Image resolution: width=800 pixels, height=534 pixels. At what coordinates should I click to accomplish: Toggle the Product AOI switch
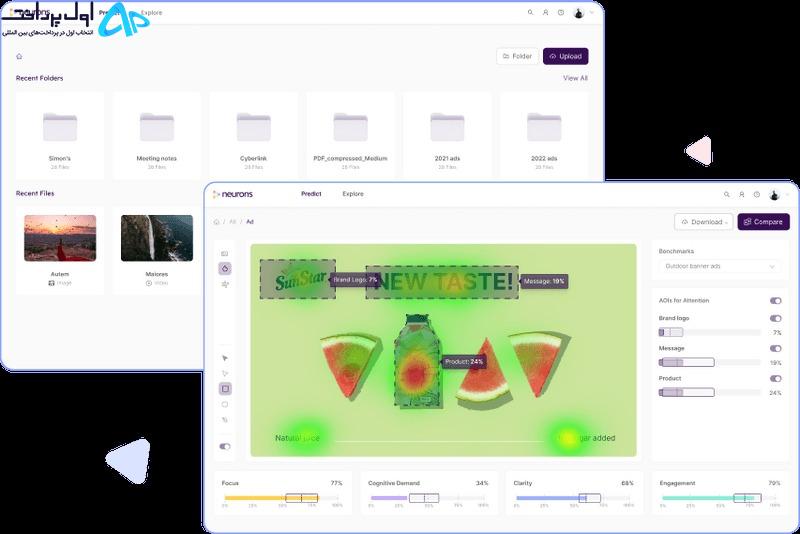(776, 379)
